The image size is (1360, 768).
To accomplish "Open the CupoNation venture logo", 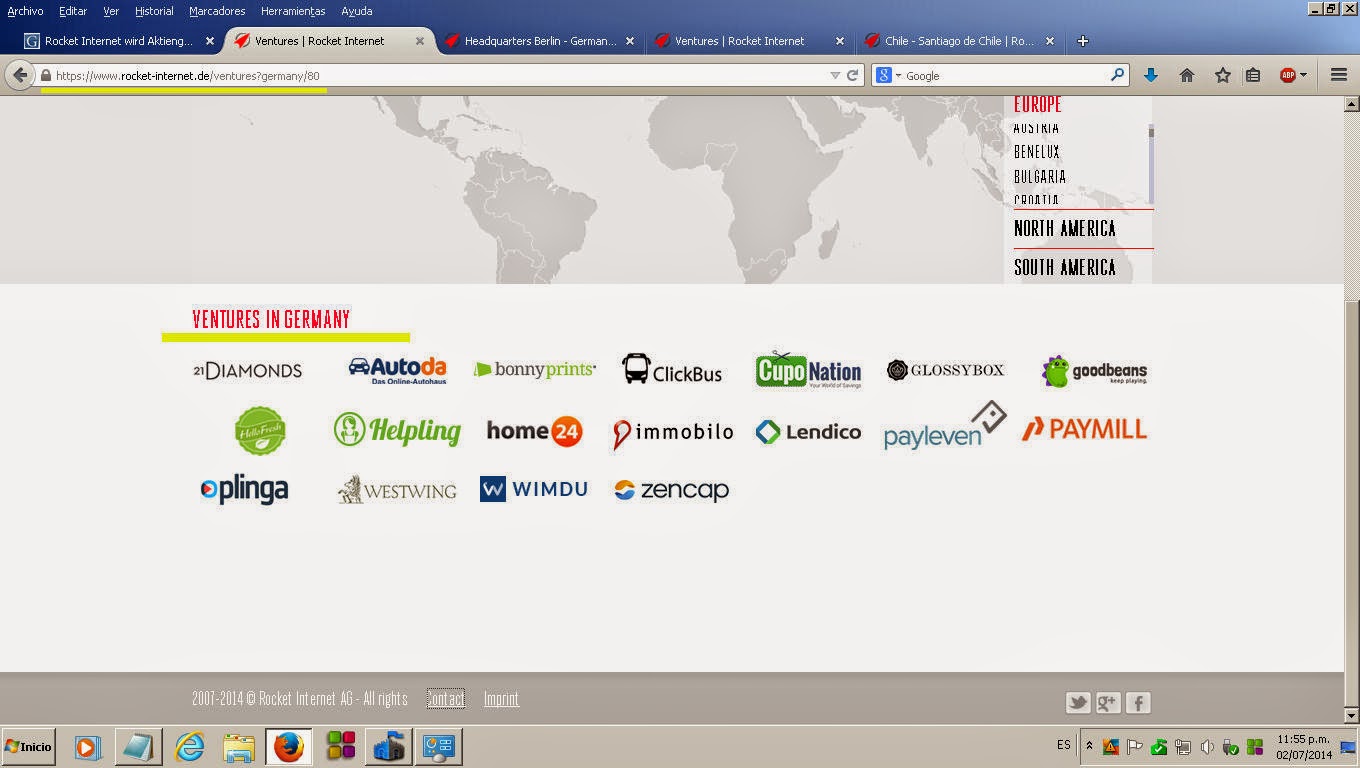I will [808, 370].
